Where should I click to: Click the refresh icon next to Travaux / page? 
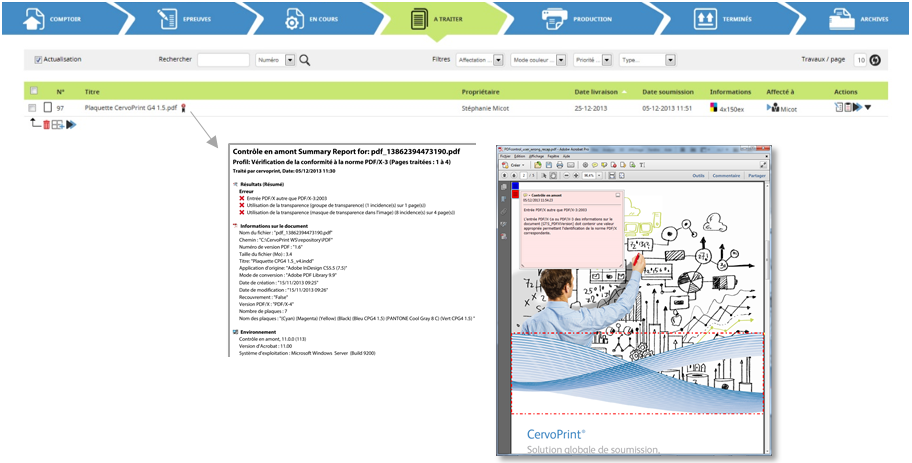point(875,60)
